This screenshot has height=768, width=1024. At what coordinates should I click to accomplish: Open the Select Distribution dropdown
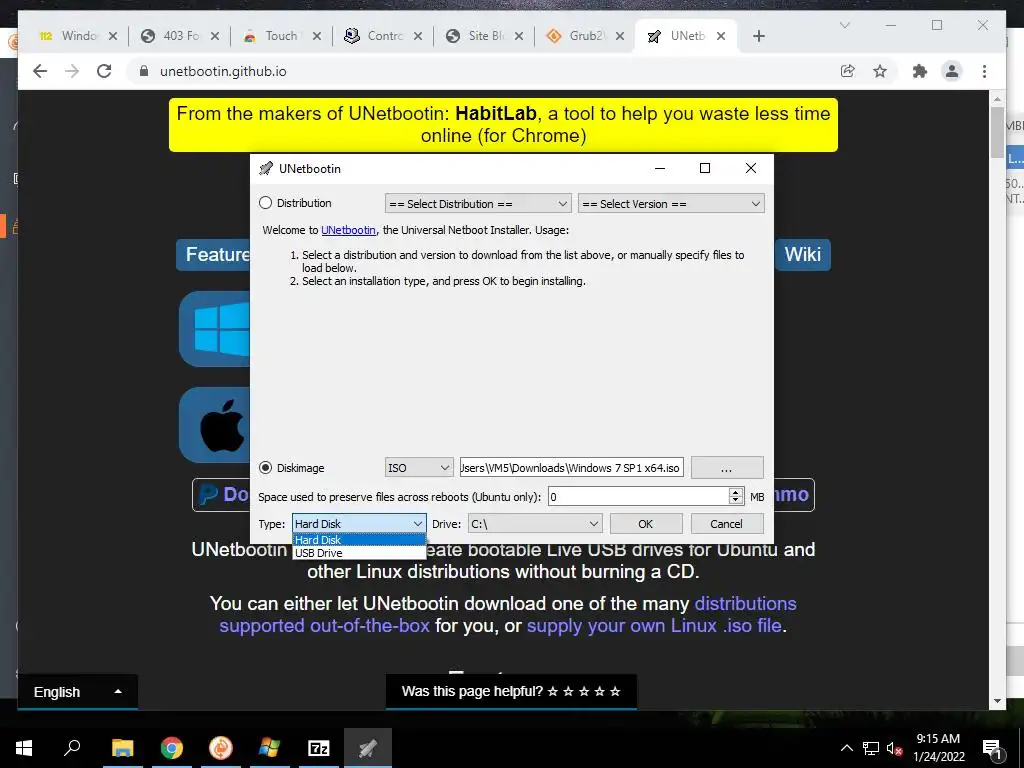pos(478,204)
